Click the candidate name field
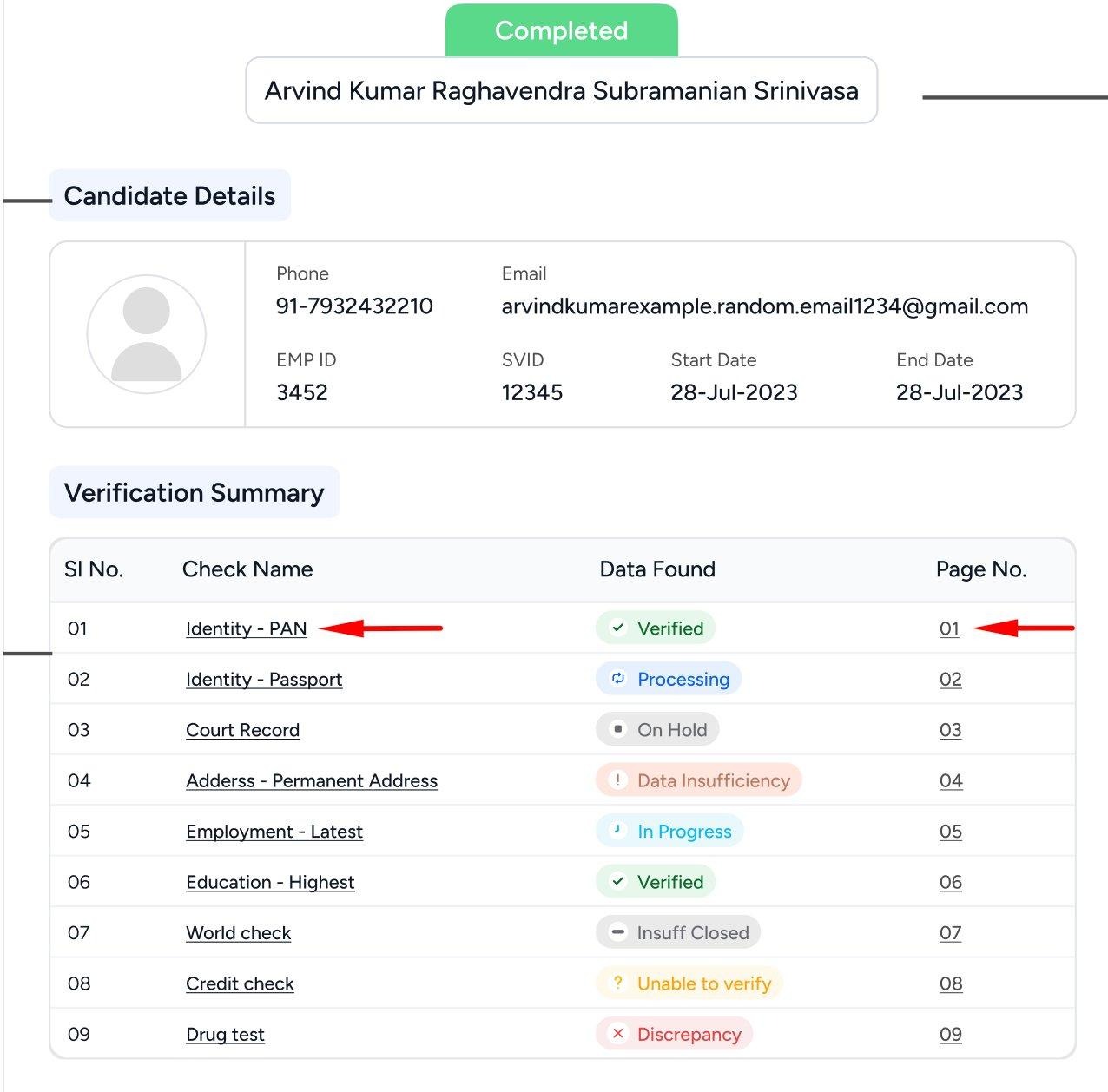The image size is (1108, 1092). pos(561,91)
